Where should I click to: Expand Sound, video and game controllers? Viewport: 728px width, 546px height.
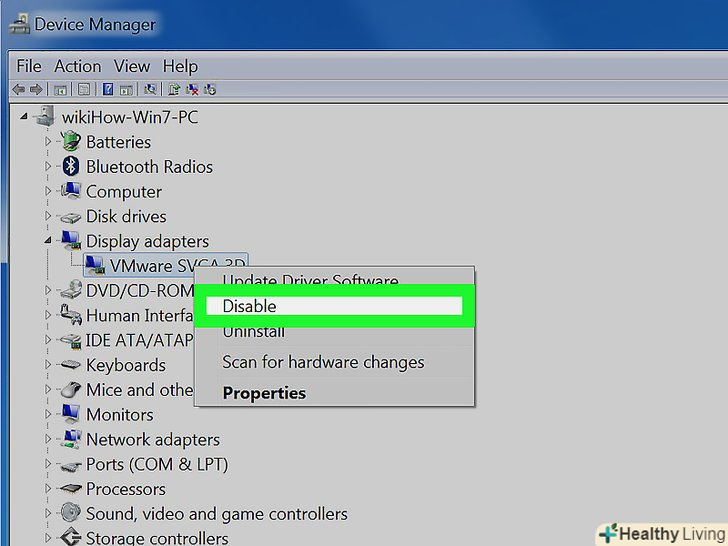pos(48,513)
